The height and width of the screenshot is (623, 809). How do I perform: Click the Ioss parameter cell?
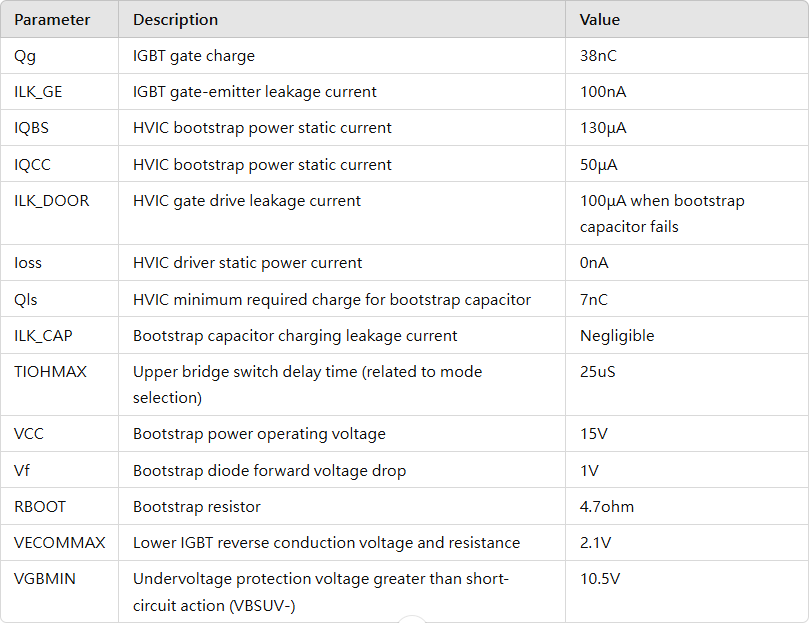28,263
